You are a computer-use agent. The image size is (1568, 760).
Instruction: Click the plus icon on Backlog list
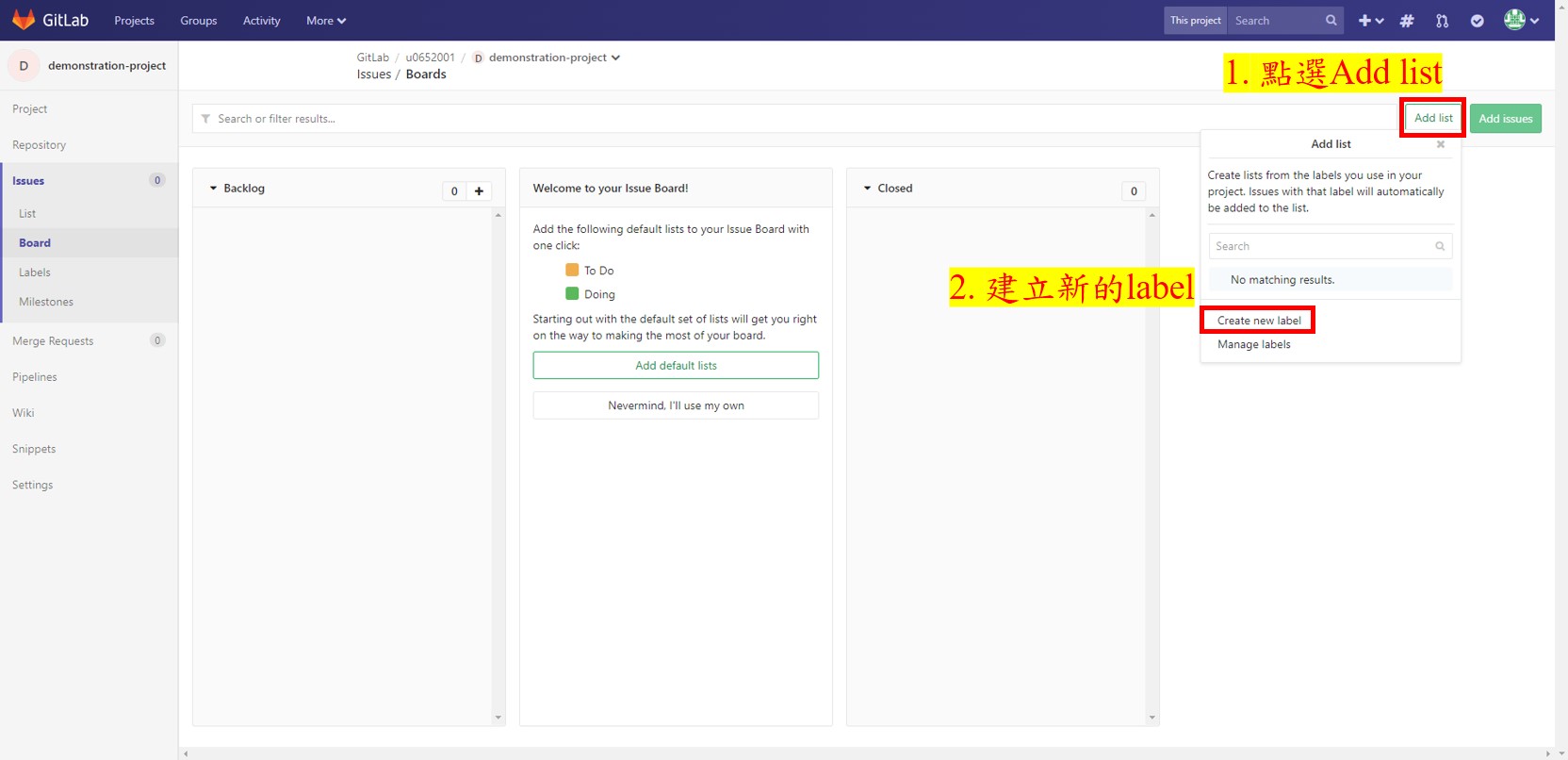pos(479,191)
